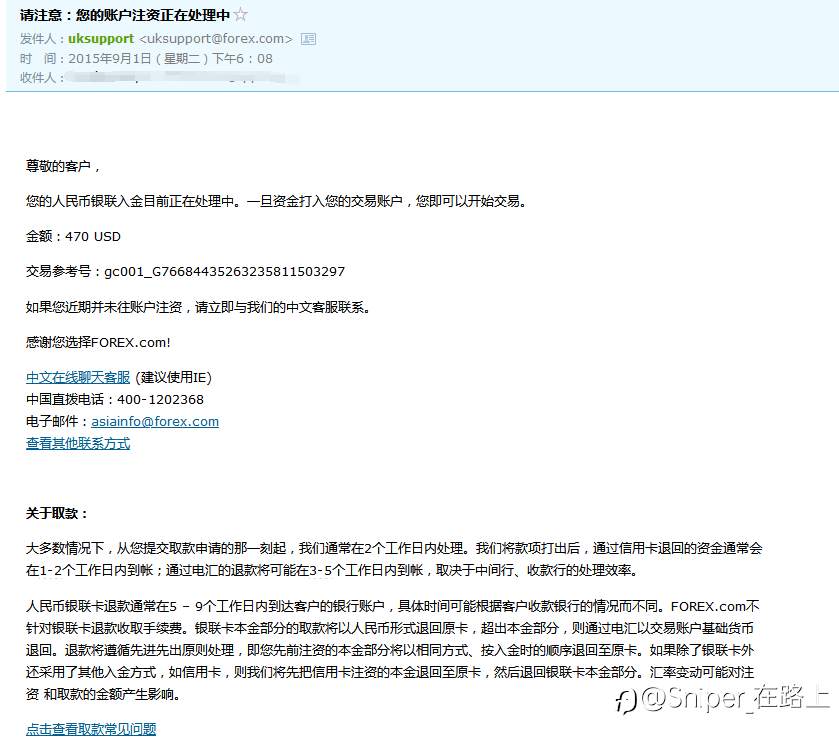Click the sentence starting 如果您近期并未往账户注资

(x=198, y=307)
